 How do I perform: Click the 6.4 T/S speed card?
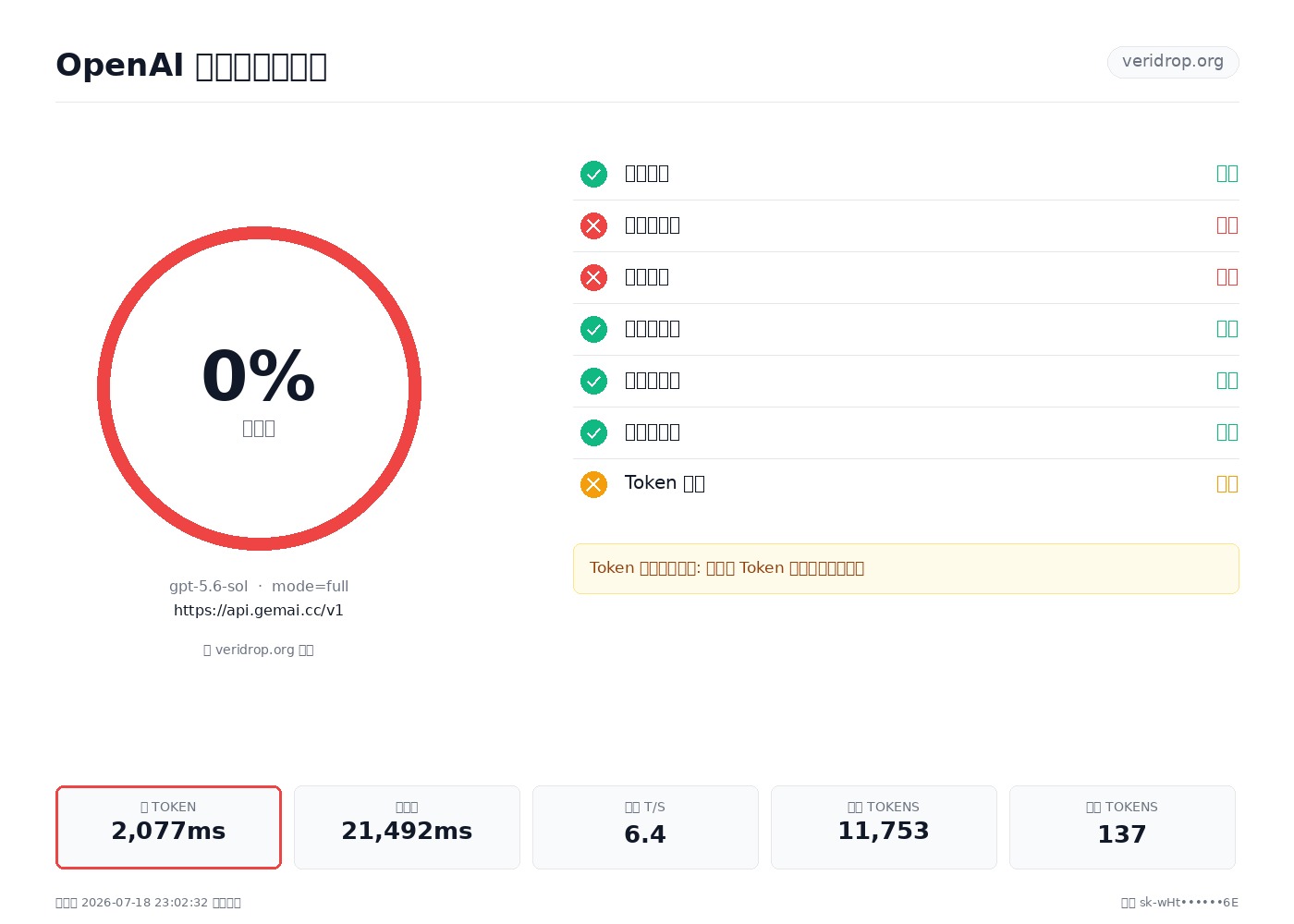point(645,827)
